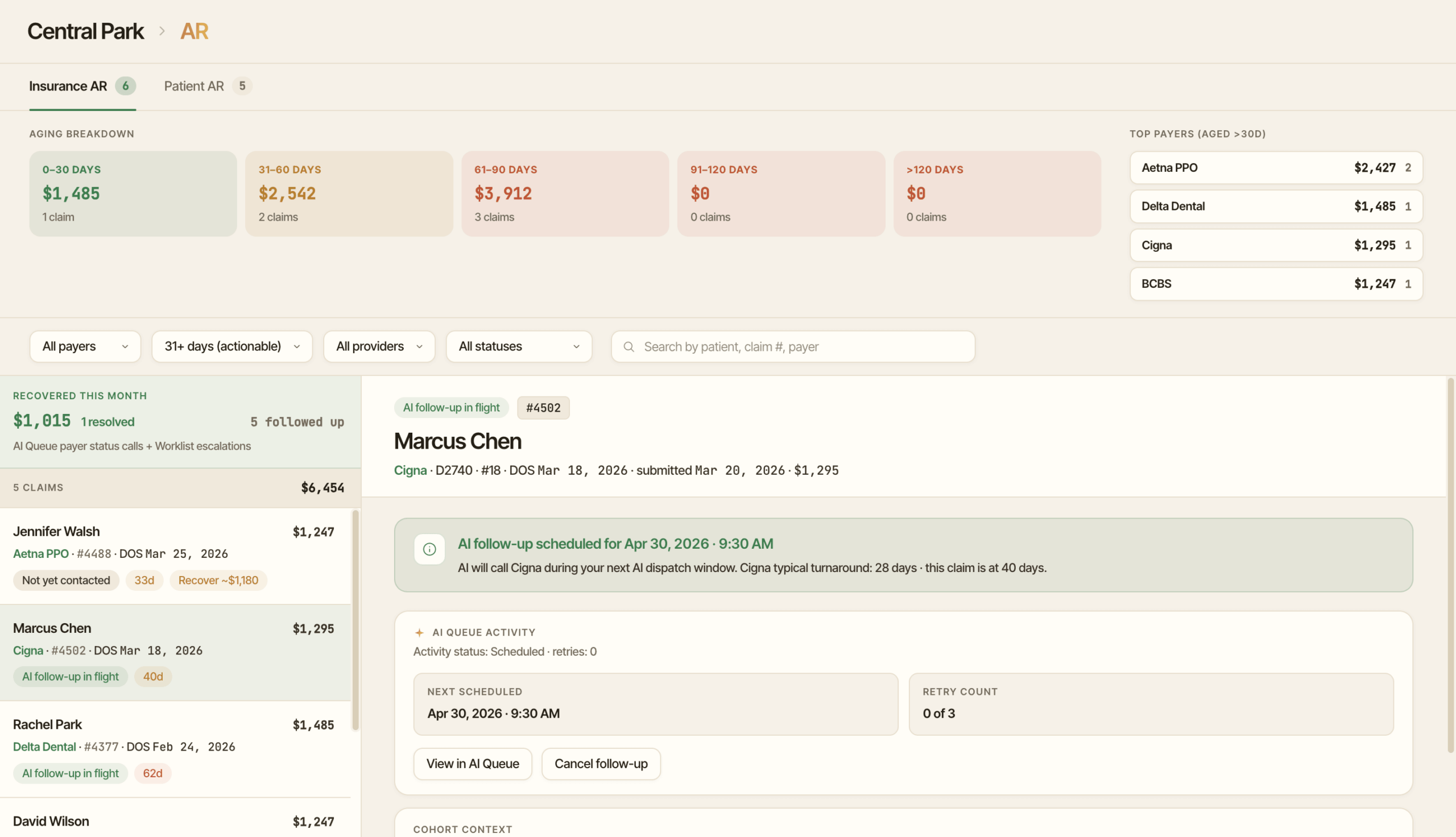Open the All payers dropdown
1456x837 pixels.
[x=85, y=347]
